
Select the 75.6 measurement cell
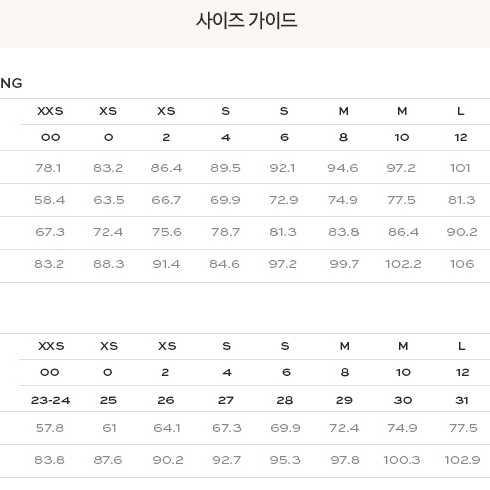[x=167, y=232]
